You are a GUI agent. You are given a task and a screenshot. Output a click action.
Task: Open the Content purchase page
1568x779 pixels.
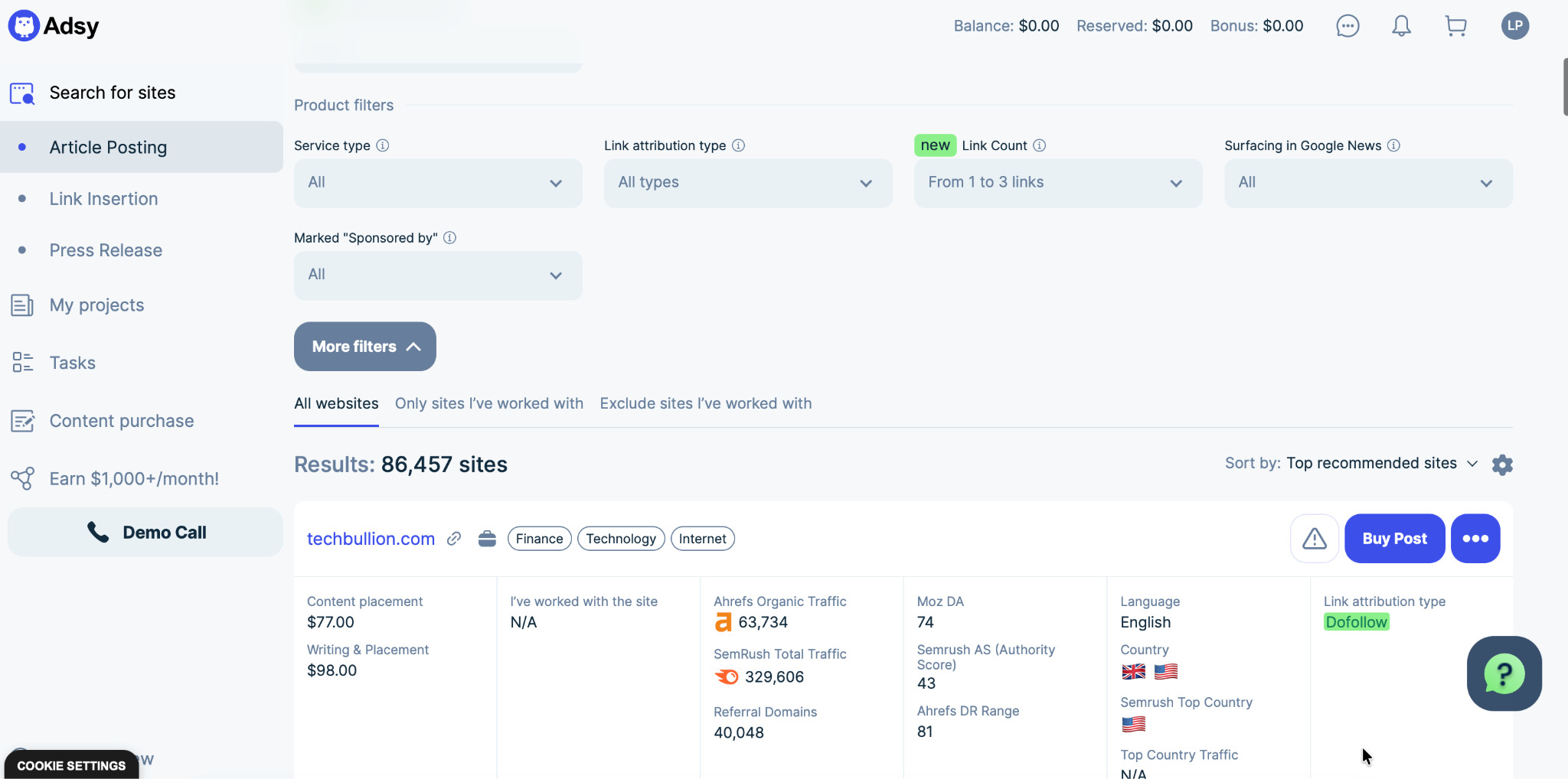pos(122,421)
